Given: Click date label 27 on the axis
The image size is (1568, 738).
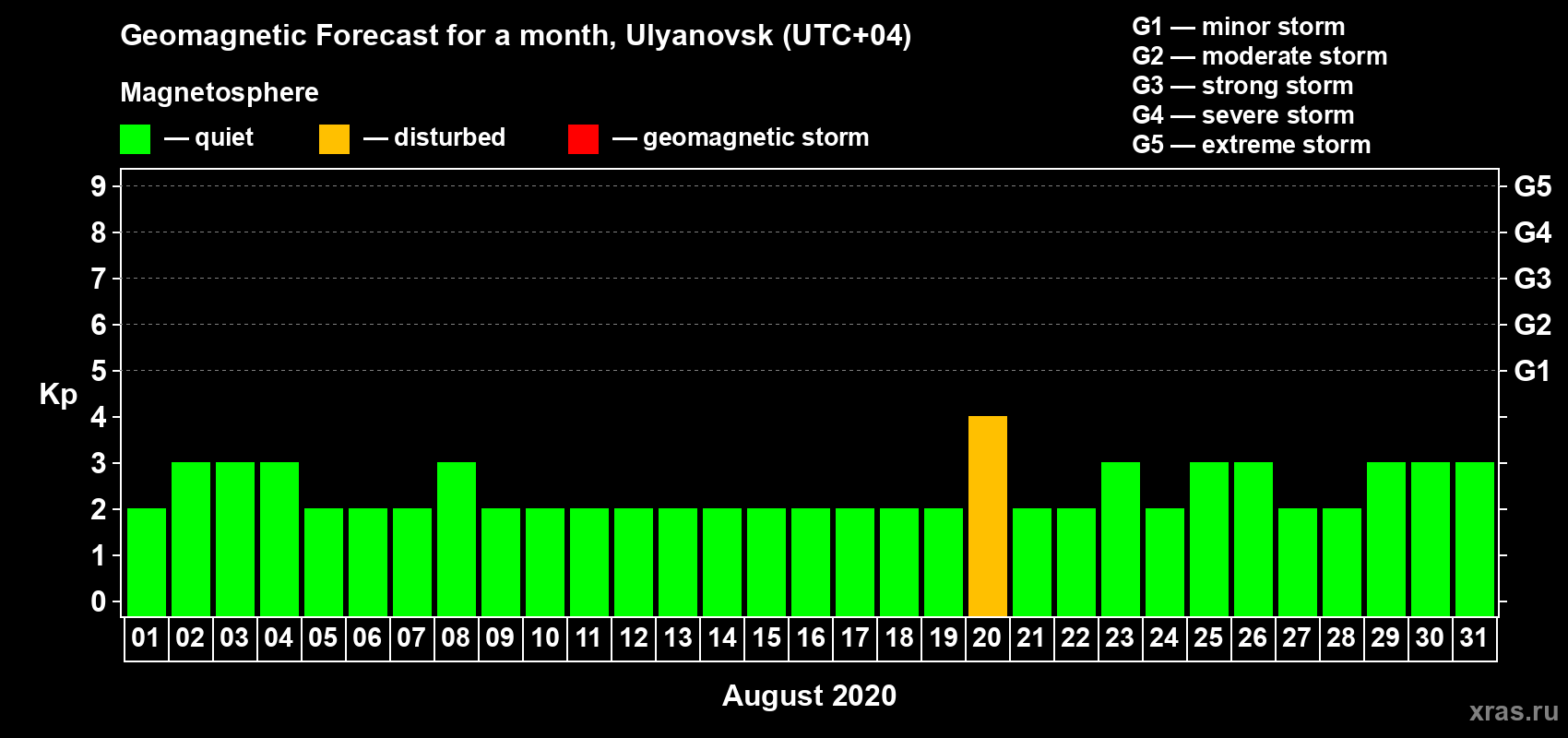Looking at the screenshot, I should (x=1297, y=637).
